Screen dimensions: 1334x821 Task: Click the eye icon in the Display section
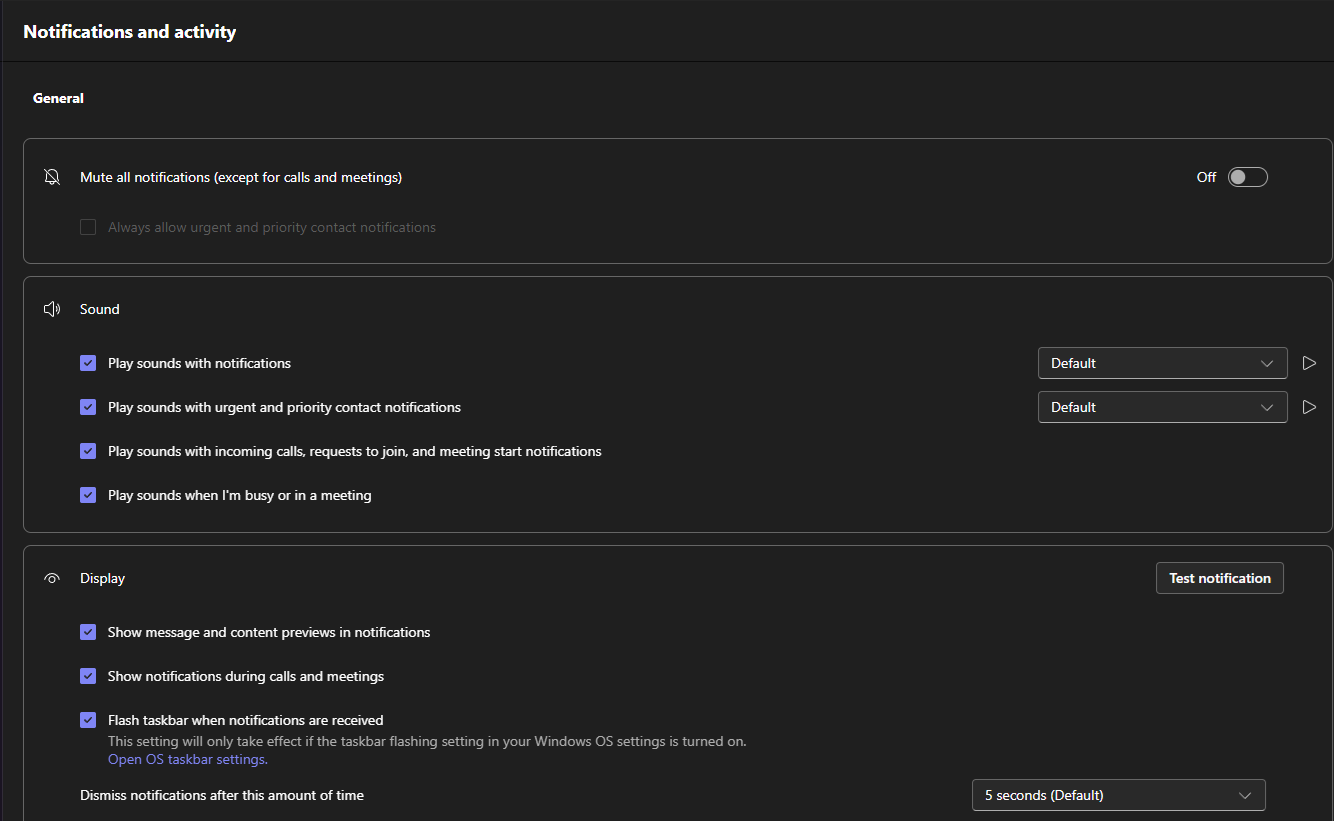(52, 578)
